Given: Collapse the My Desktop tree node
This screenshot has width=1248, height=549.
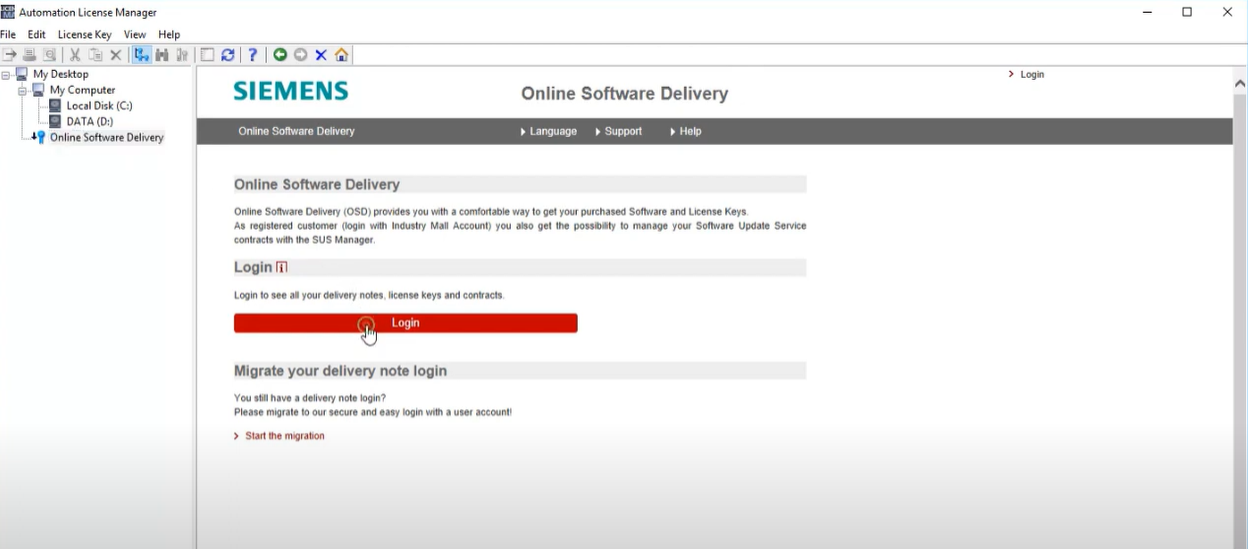Looking at the screenshot, I should click(x=6, y=74).
